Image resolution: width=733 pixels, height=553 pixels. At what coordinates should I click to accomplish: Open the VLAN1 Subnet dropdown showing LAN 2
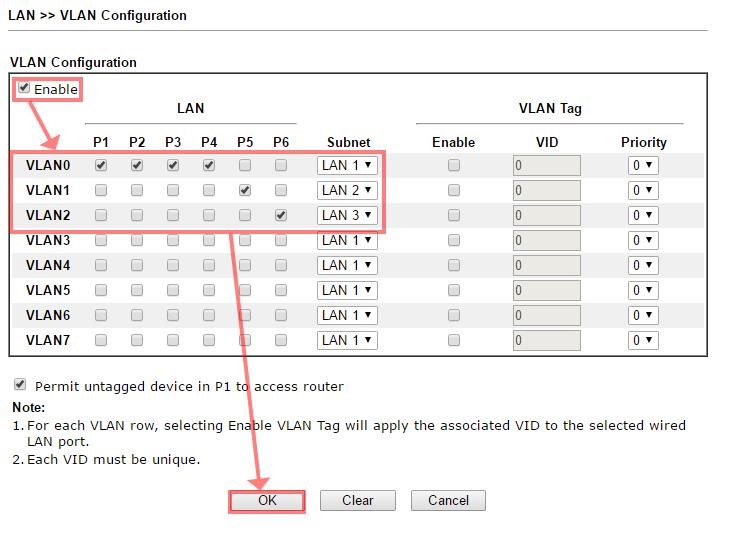[347, 190]
